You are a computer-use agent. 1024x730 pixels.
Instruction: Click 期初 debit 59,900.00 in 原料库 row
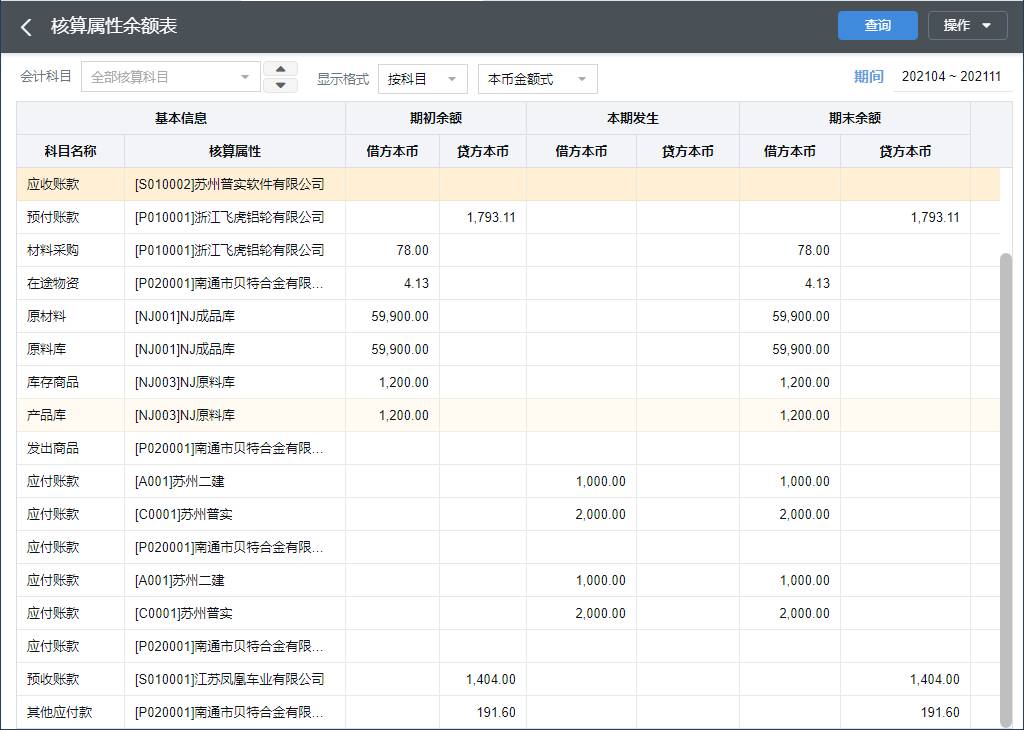tap(392, 349)
